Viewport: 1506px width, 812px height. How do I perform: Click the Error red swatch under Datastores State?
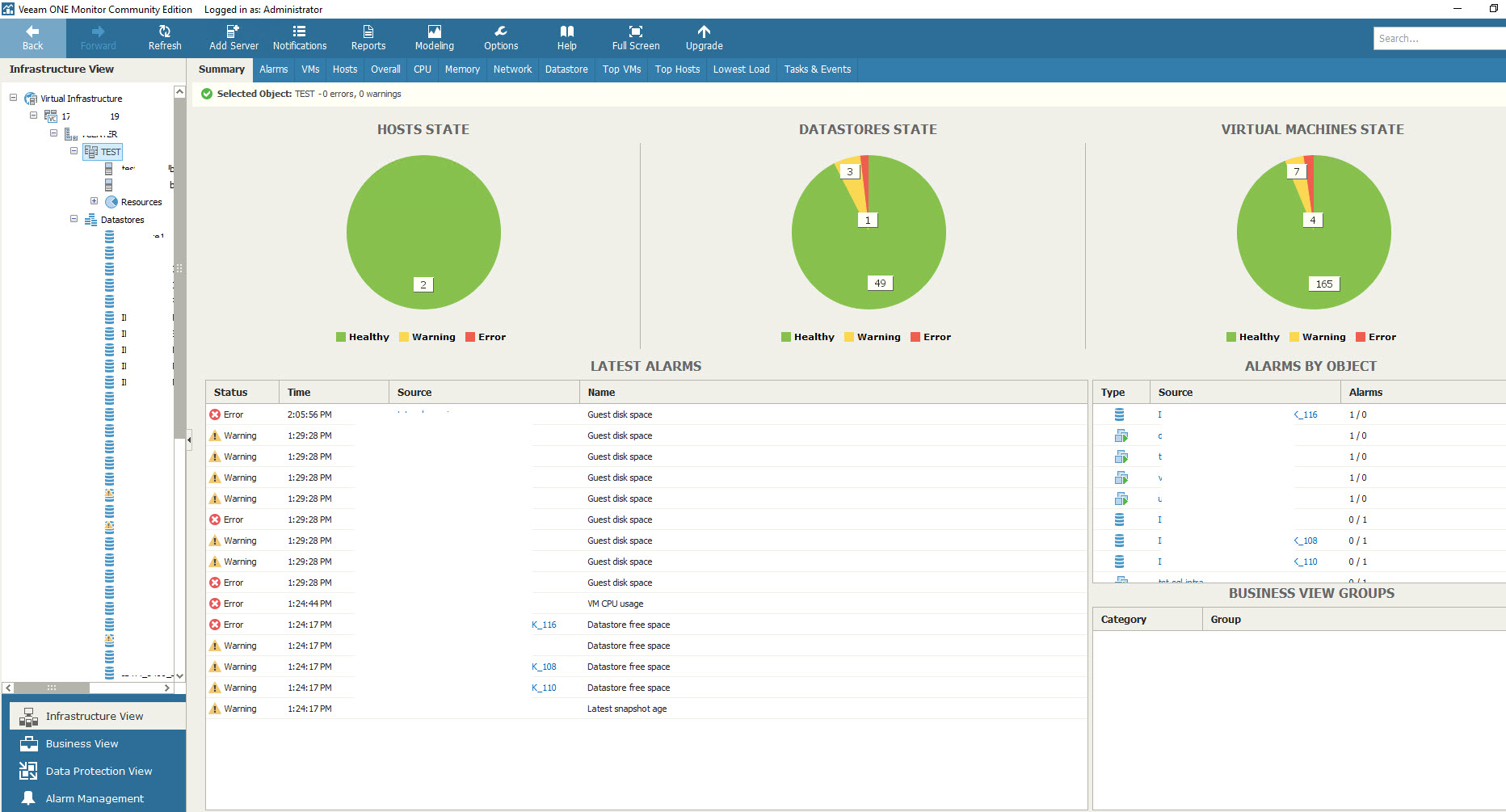[x=915, y=337]
